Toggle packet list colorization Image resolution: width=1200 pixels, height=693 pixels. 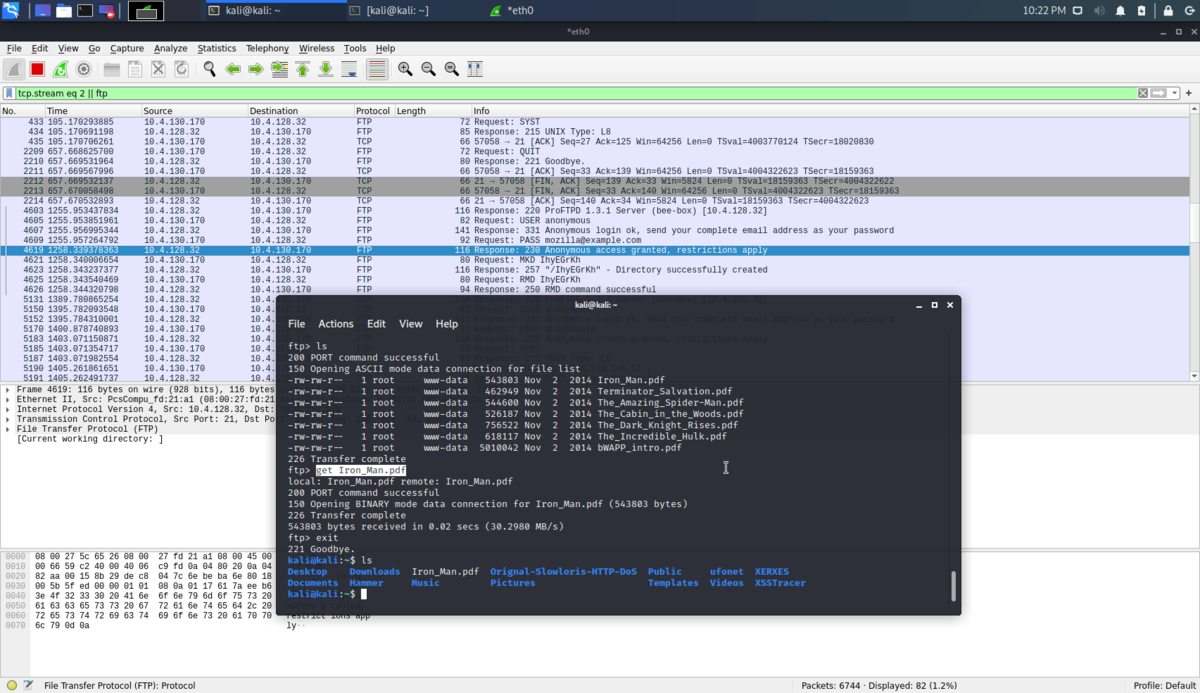point(375,68)
